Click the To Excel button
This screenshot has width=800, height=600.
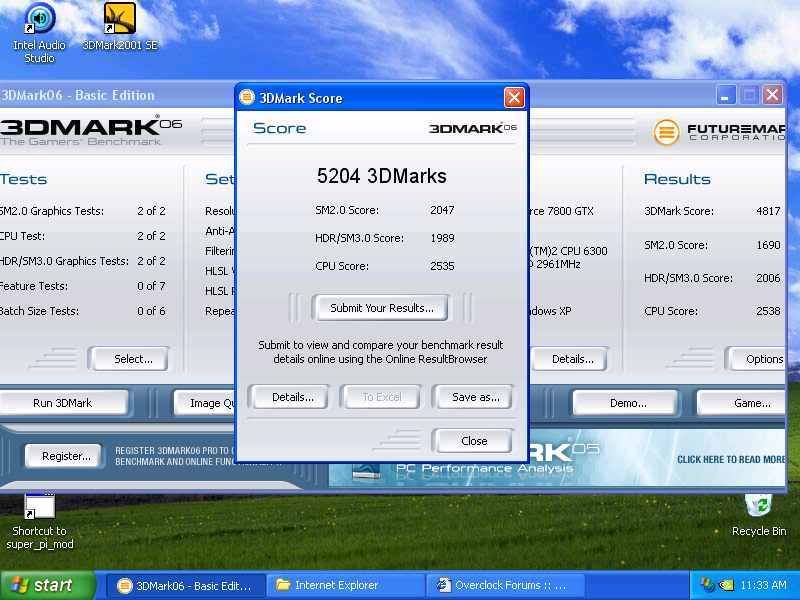coord(382,397)
